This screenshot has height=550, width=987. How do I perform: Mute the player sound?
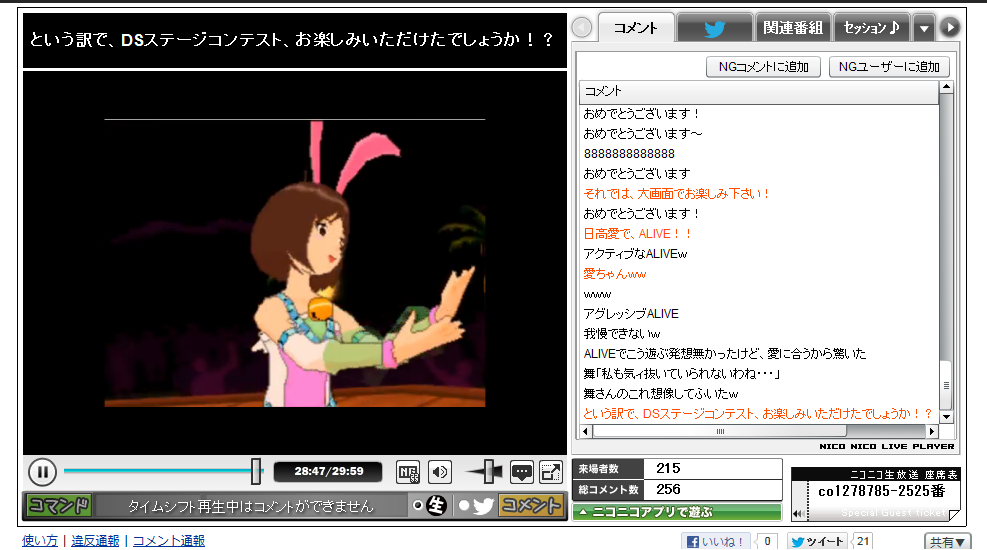click(440, 472)
